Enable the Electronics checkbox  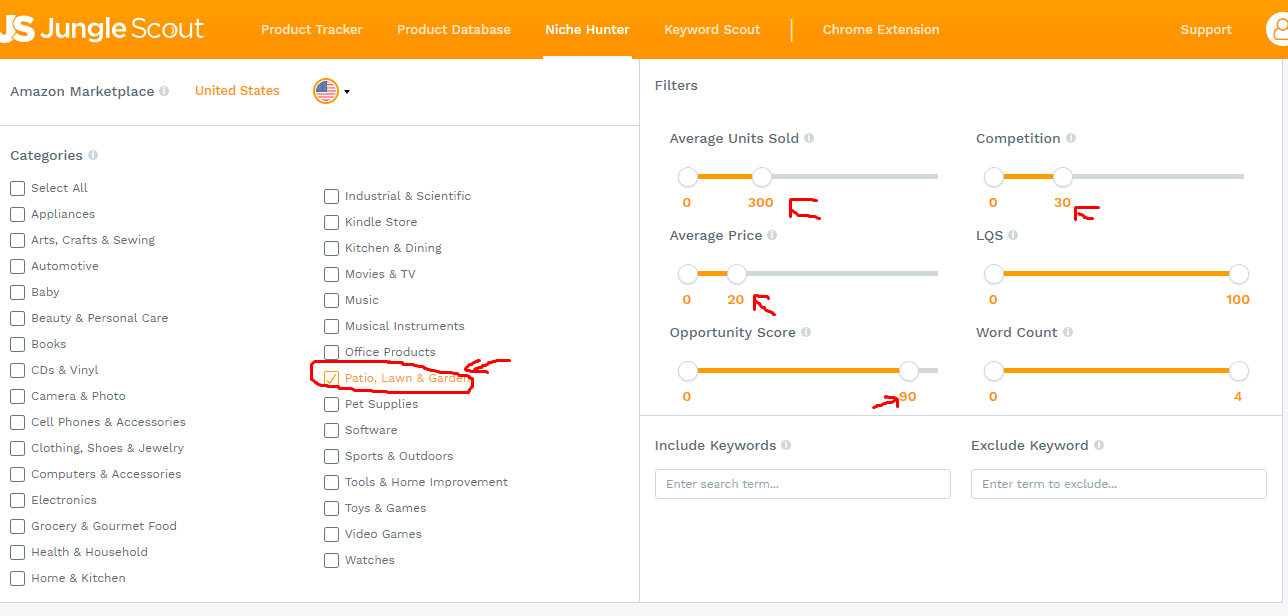pyautogui.click(x=18, y=500)
